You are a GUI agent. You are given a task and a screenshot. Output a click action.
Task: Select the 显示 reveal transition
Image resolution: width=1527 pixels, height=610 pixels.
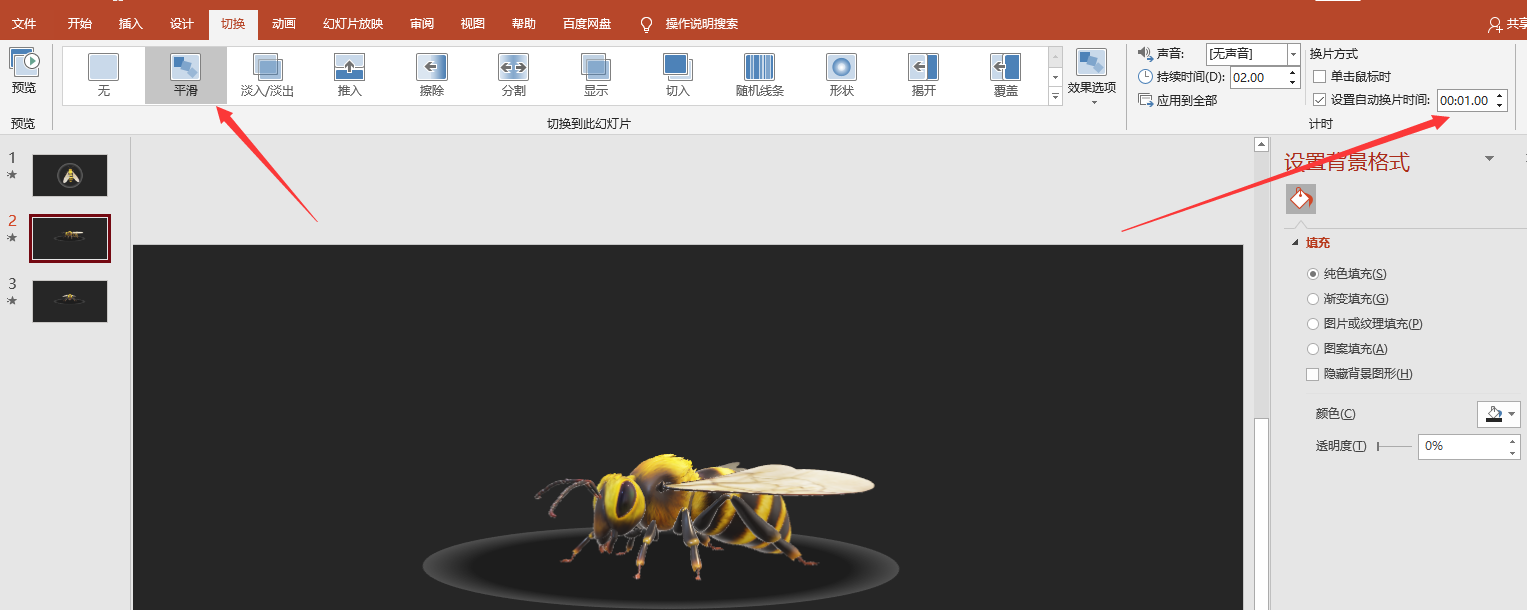point(596,75)
